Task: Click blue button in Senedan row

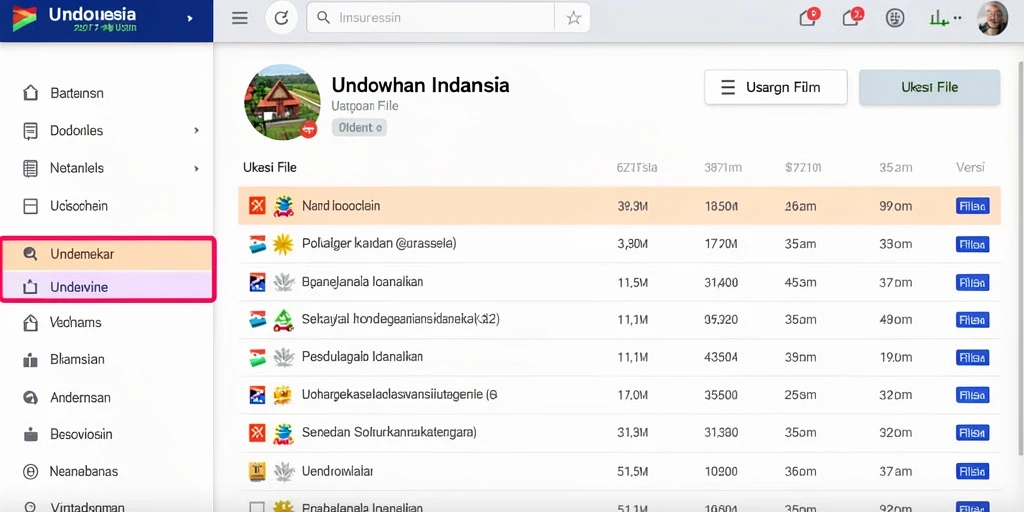Action: (972, 432)
